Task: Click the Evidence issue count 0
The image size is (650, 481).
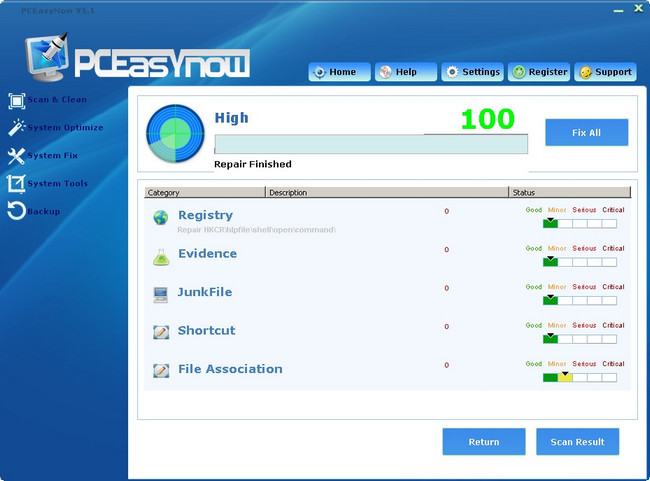Action: point(446,250)
